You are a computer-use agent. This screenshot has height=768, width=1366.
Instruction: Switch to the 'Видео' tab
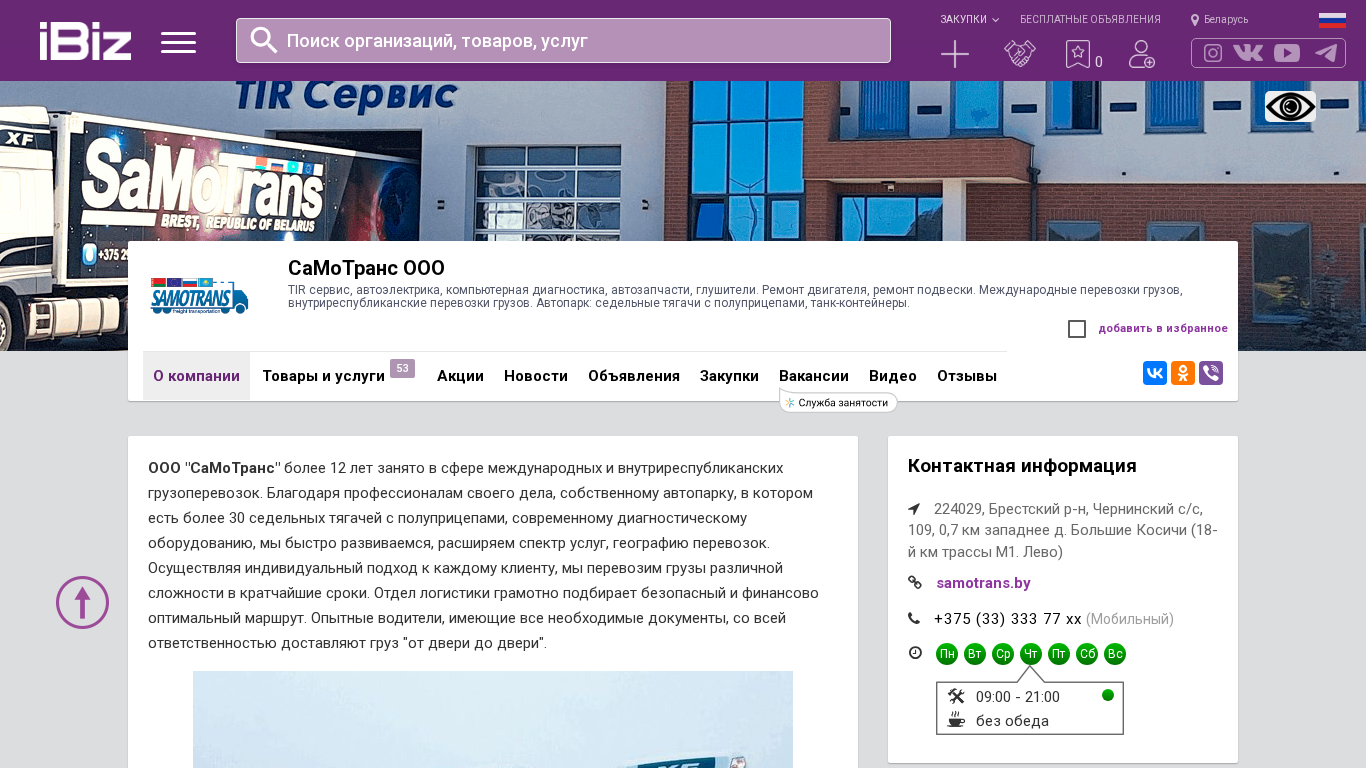pyautogui.click(x=893, y=376)
